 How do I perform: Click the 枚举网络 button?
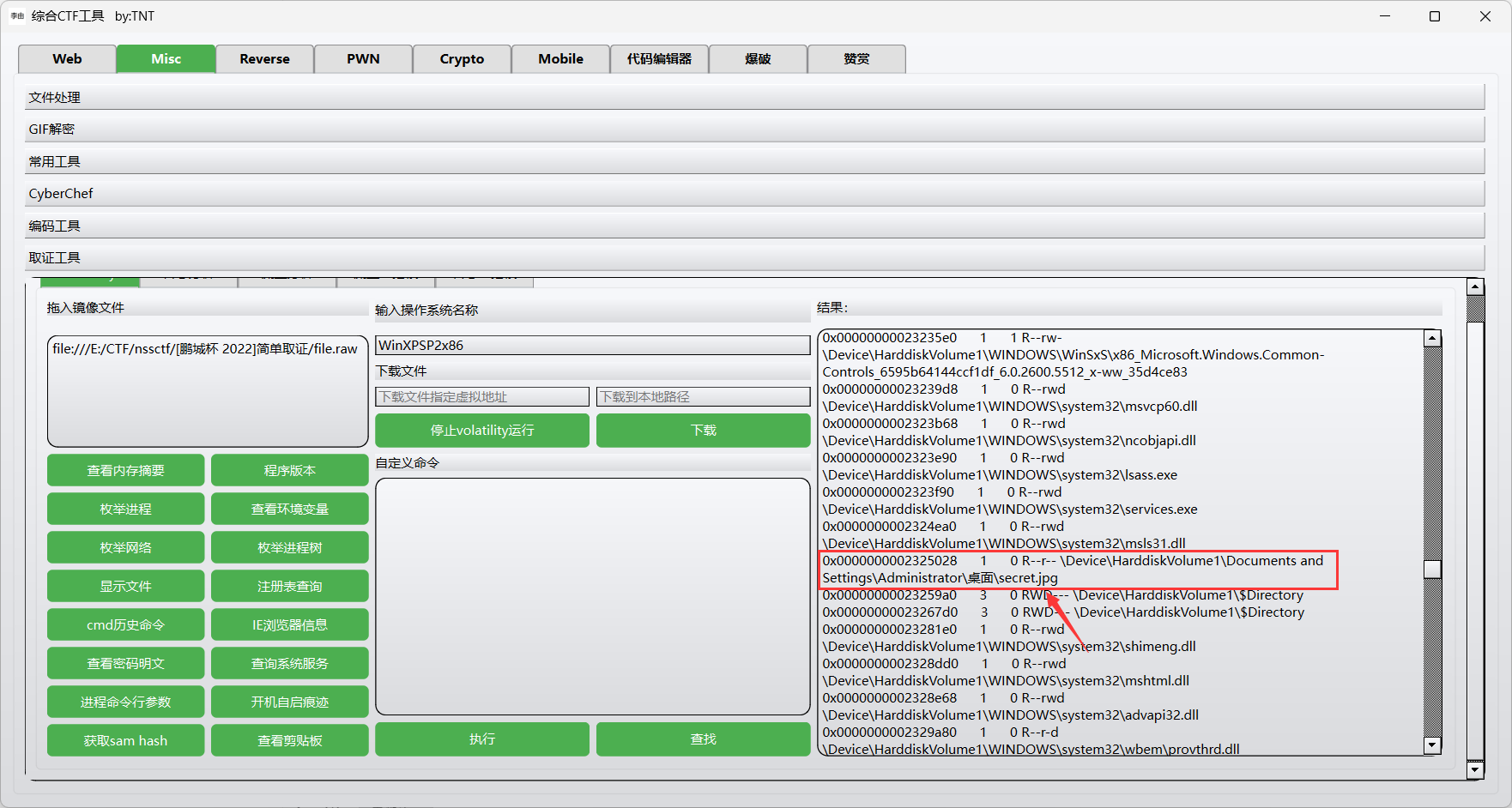[125, 547]
